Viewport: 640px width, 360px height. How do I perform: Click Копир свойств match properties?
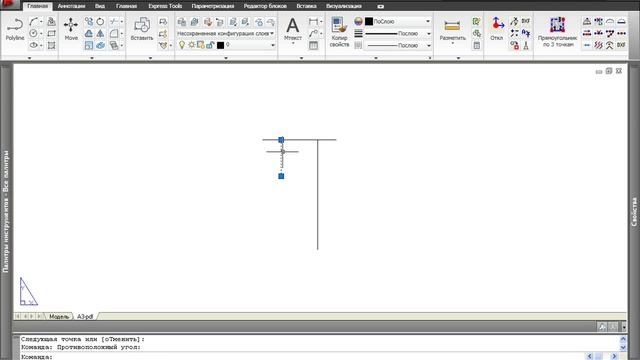click(x=339, y=32)
